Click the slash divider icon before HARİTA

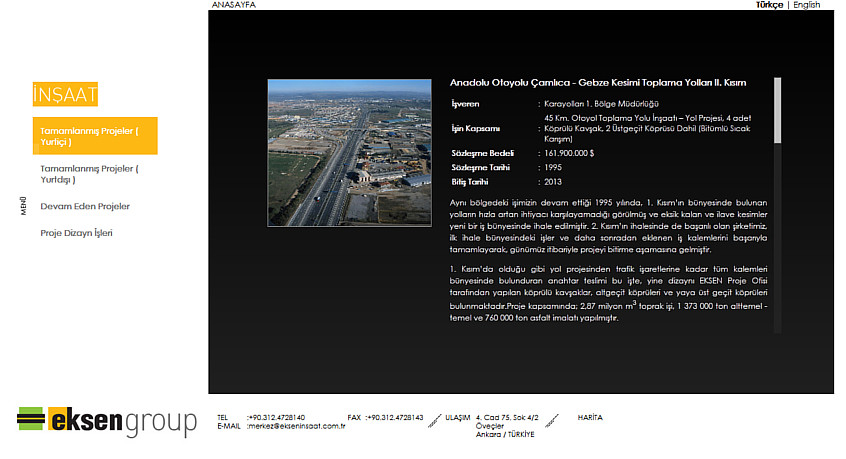pos(551,421)
